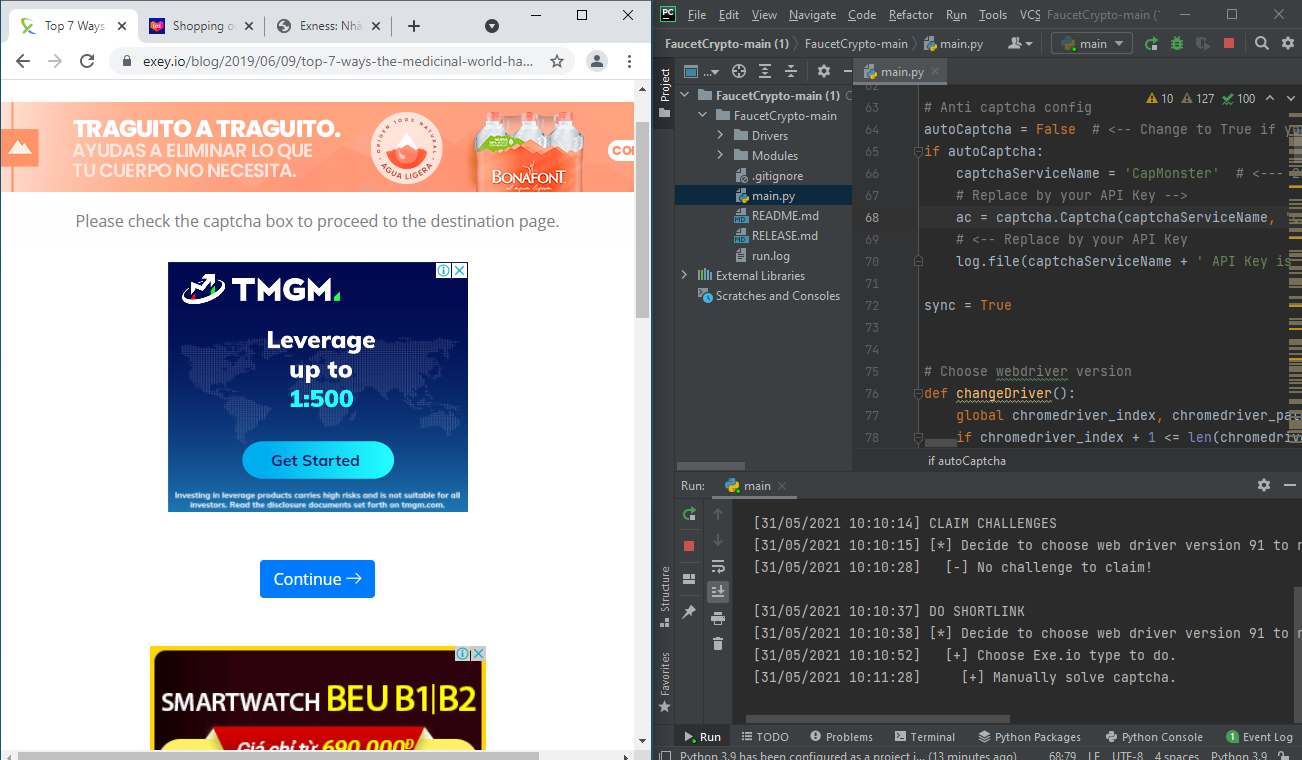
Task: Click Get Started in TMGM ad
Action: (317, 461)
